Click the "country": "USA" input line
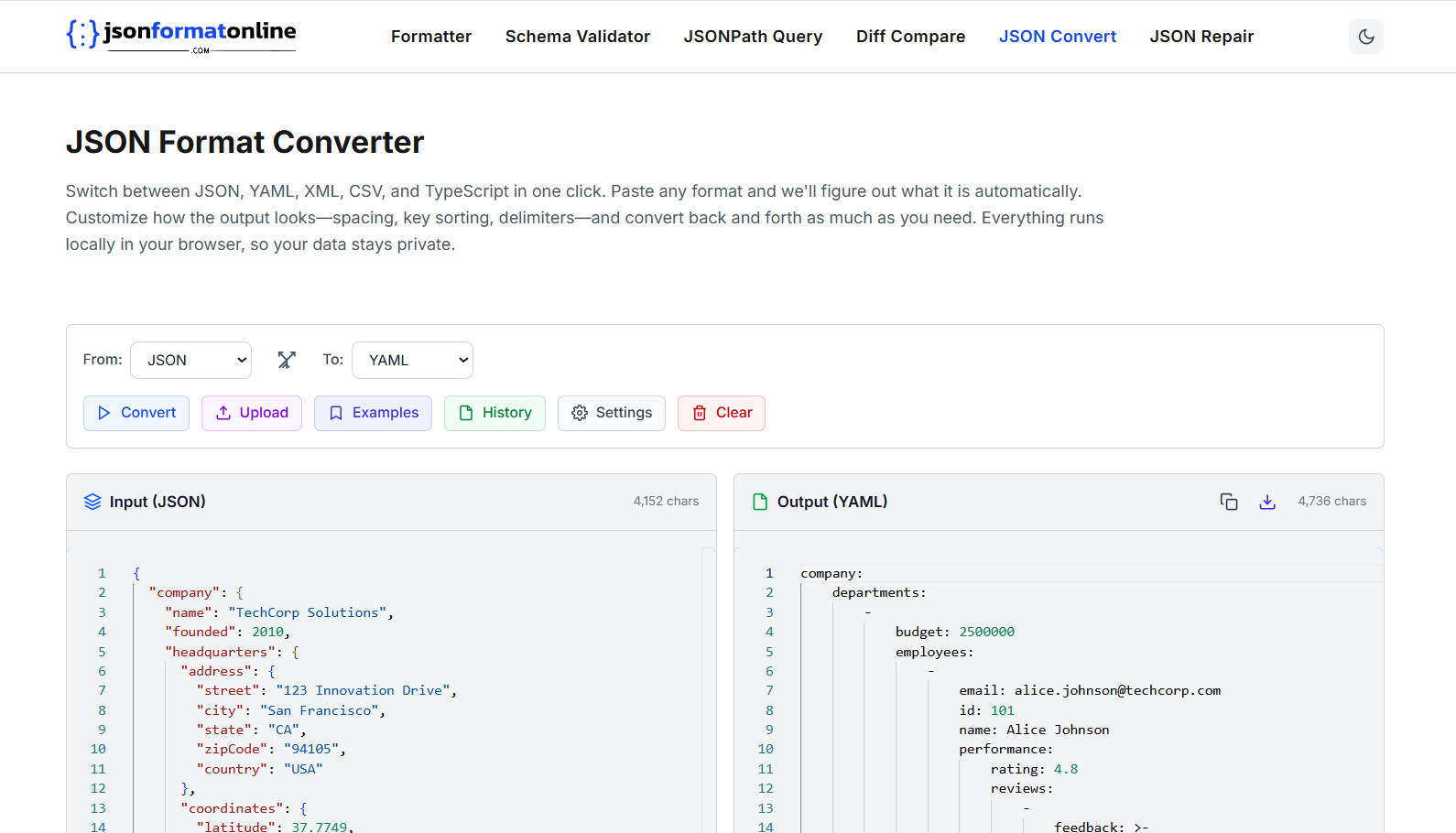The image size is (1456, 833). 259,769
